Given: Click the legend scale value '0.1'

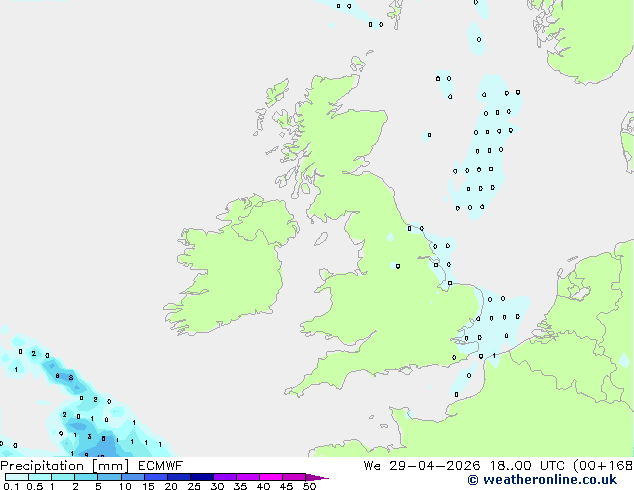Looking at the screenshot, I should tap(11, 486).
